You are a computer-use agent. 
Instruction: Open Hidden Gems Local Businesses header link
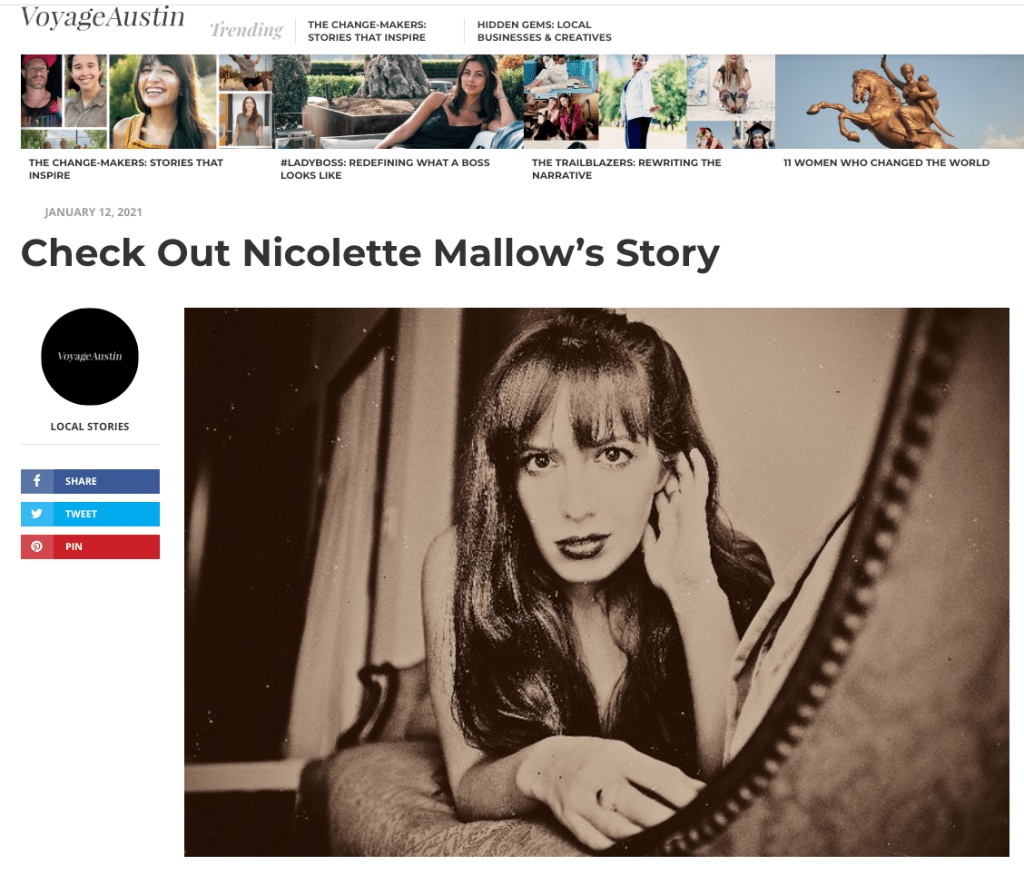pyautogui.click(x=544, y=31)
